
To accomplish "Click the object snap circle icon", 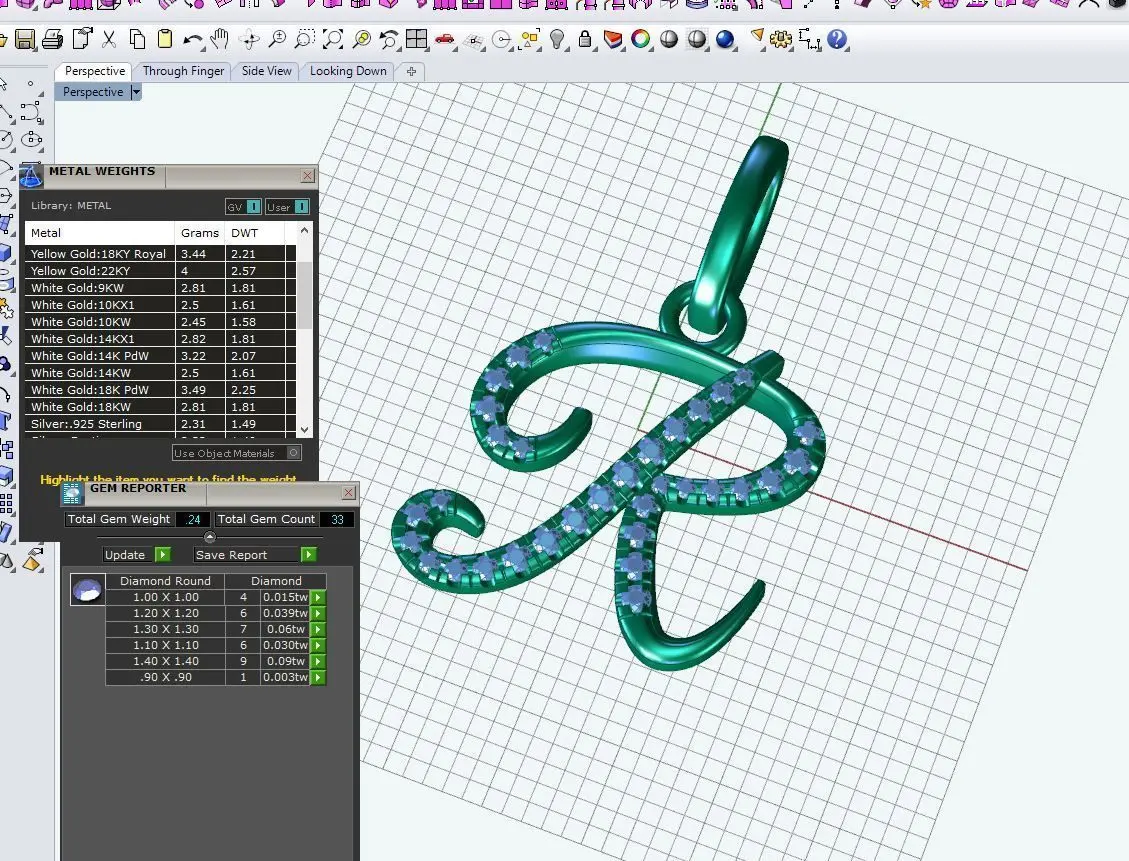I will [501, 40].
